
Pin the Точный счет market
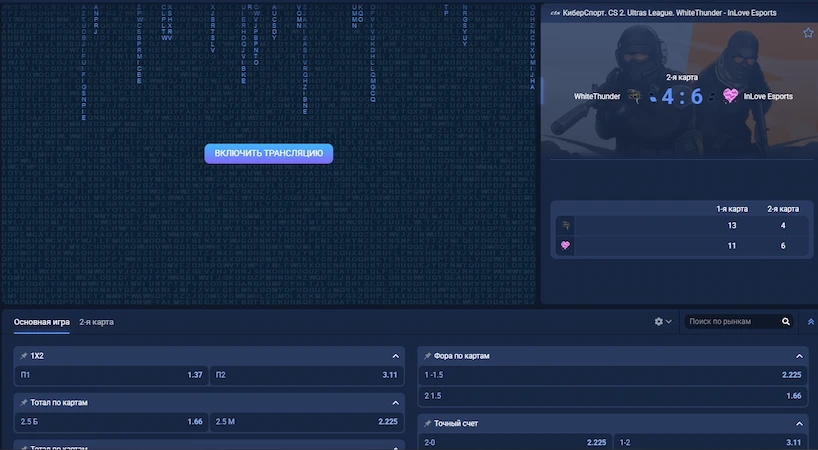coord(427,423)
